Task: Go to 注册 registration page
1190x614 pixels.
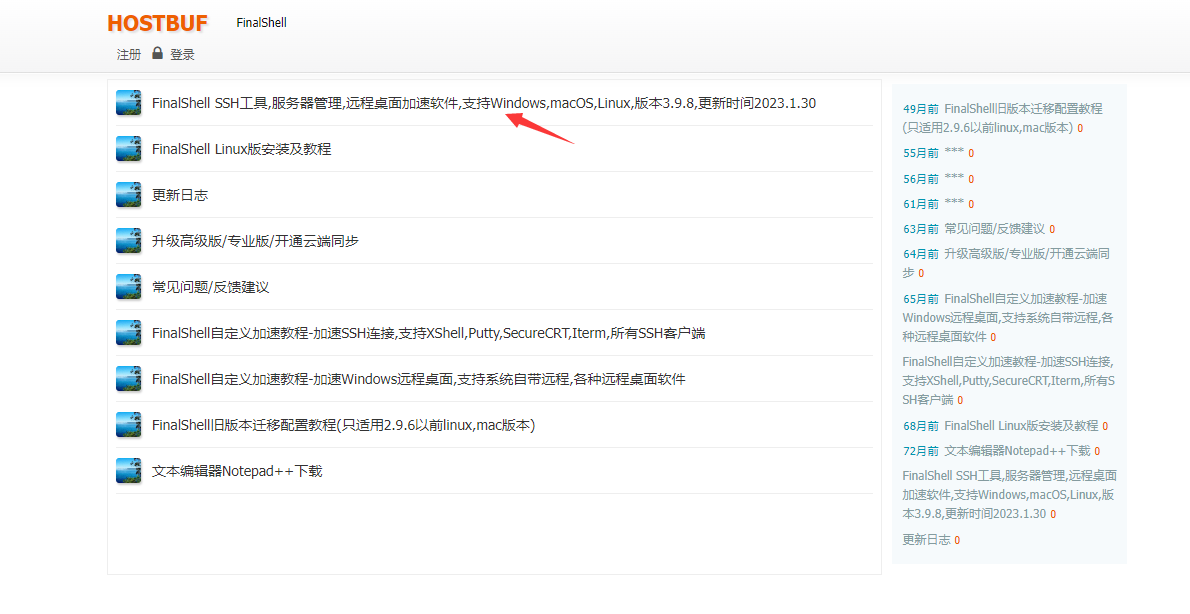Action: tap(128, 55)
